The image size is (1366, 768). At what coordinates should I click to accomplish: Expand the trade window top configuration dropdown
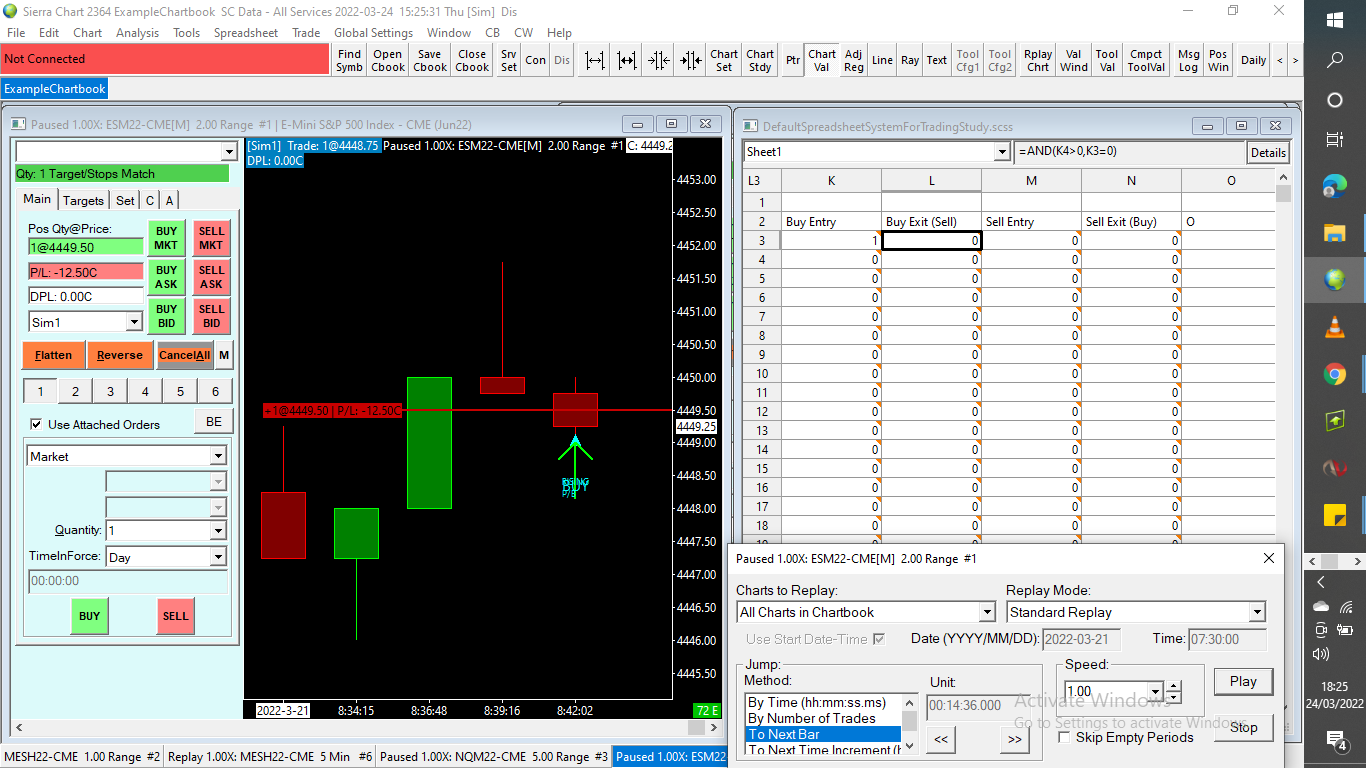click(230, 151)
